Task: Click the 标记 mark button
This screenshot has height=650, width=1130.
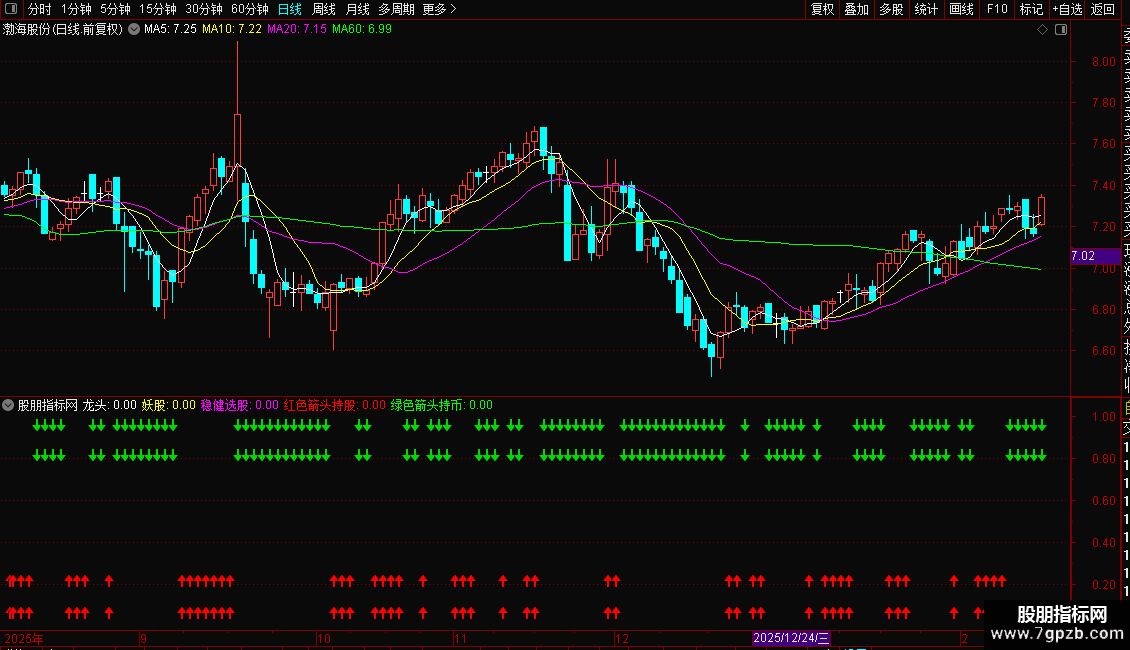Action: pos(1031,9)
